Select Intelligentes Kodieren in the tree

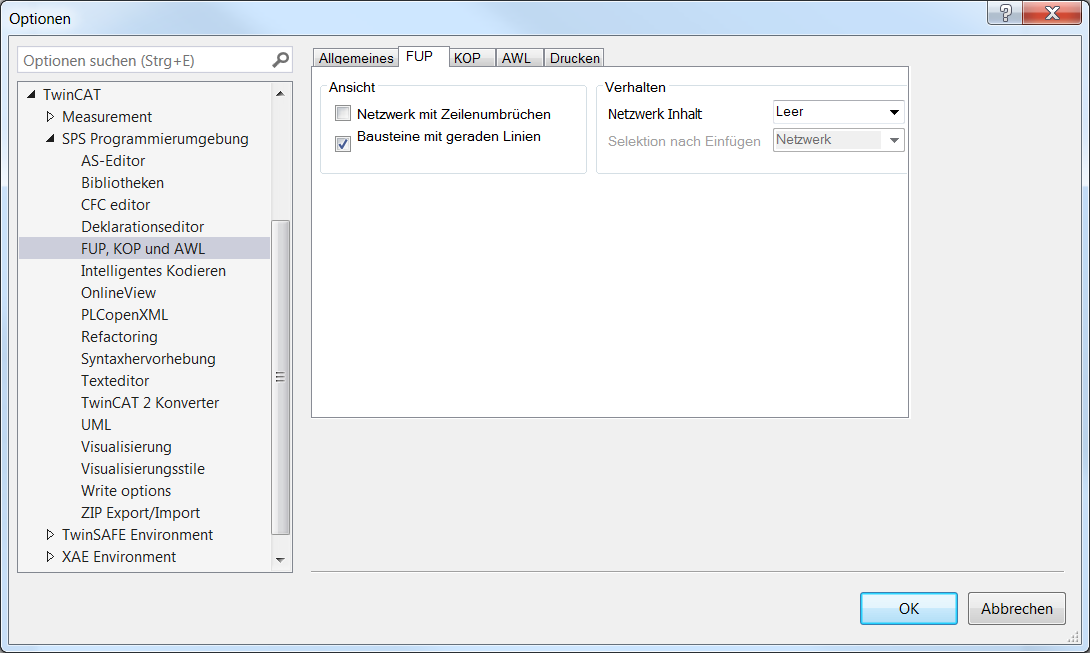click(x=153, y=271)
